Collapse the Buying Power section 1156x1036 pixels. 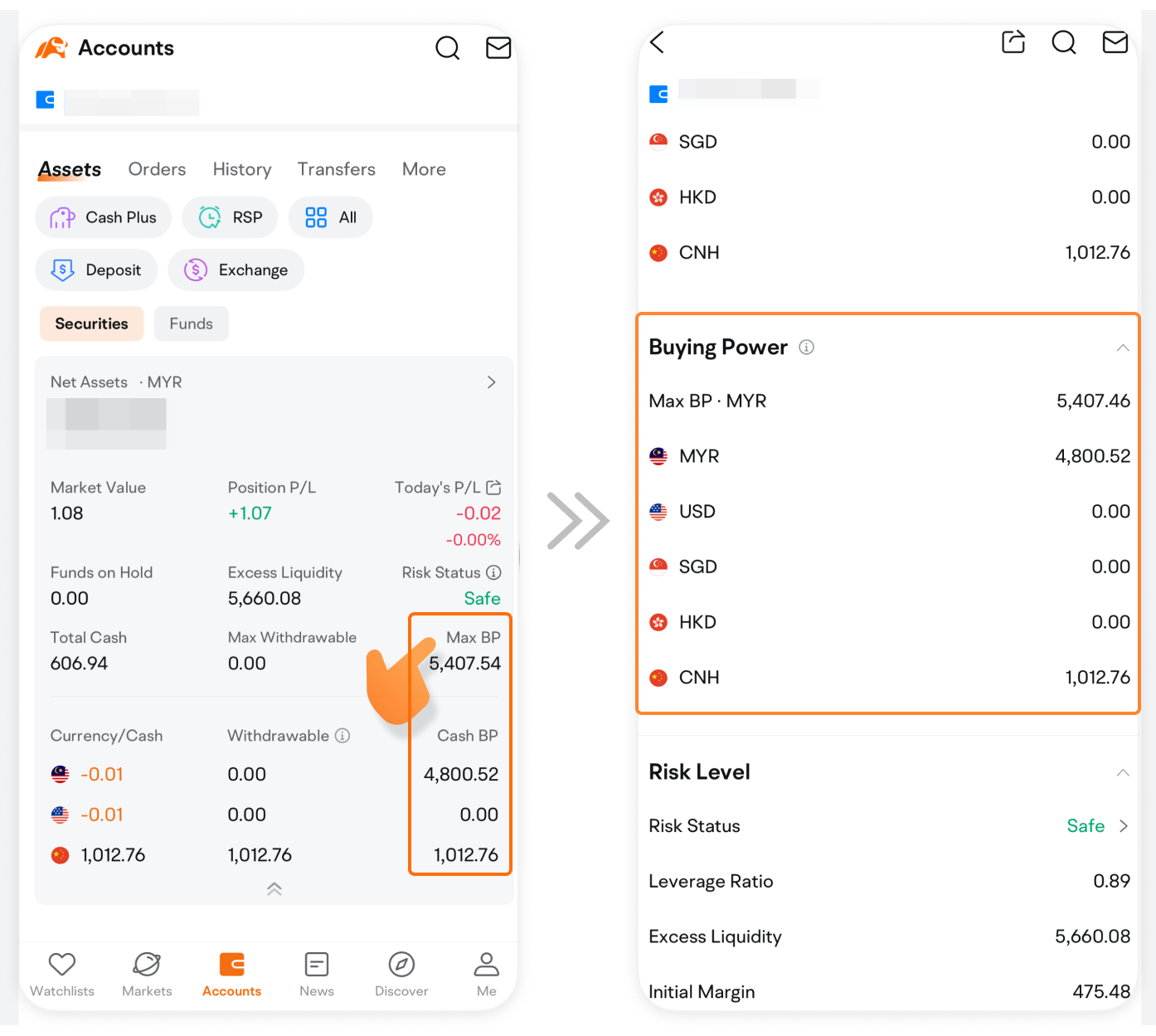(x=1123, y=348)
